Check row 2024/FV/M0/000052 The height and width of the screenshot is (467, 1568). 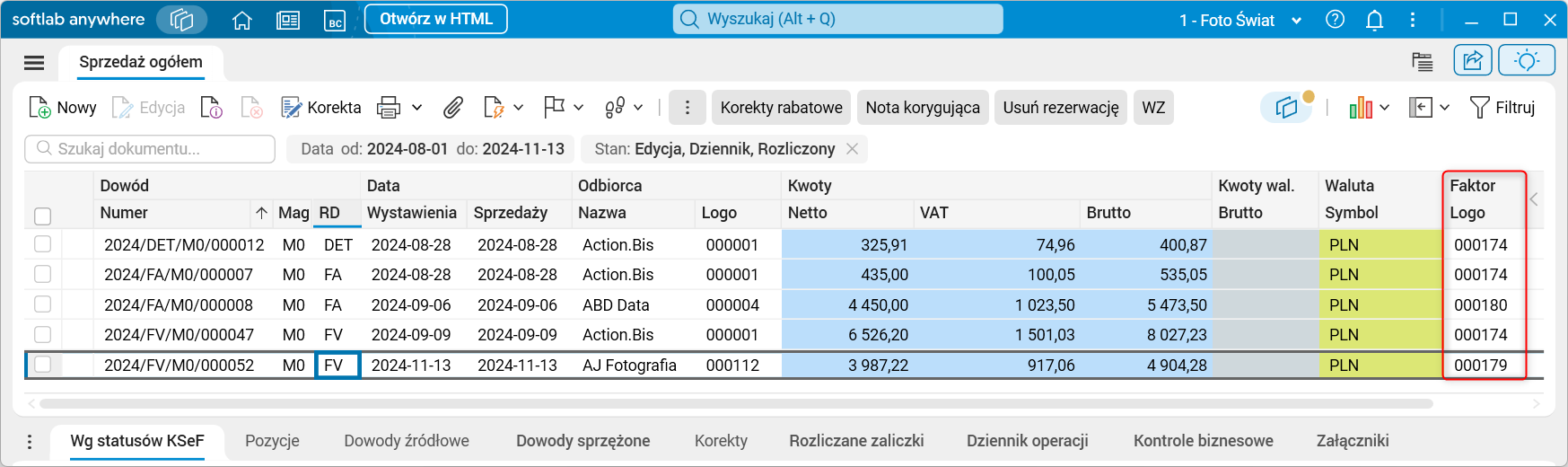42,365
